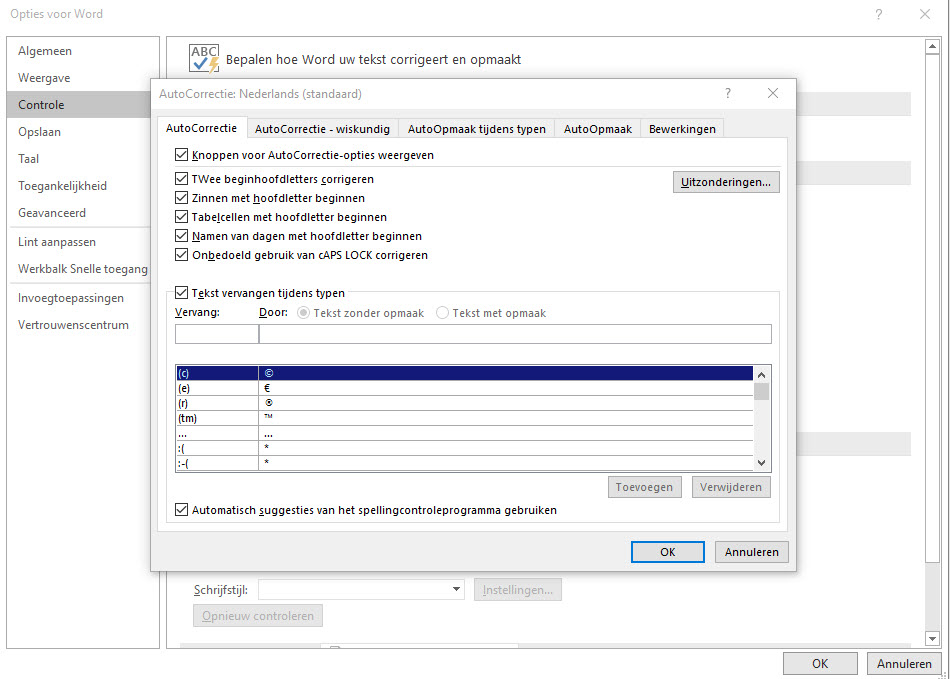This screenshot has height=679, width=950.
Task: Open the Schrijfstijl dropdown
Action: [456, 589]
